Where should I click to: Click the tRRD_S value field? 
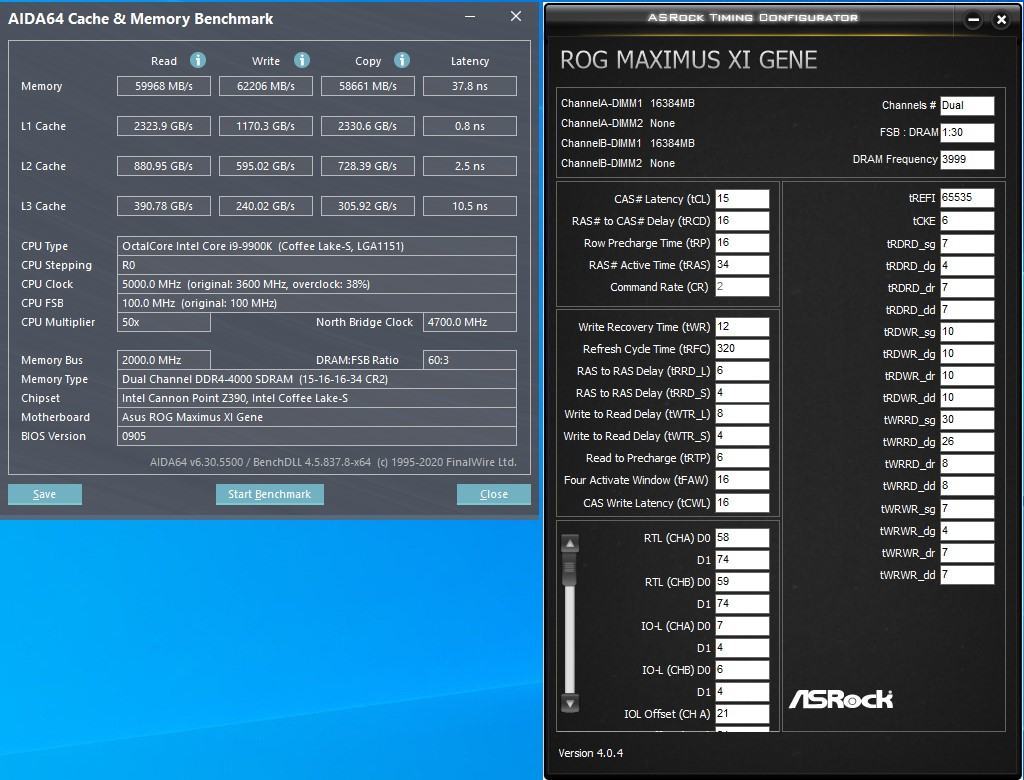point(743,393)
